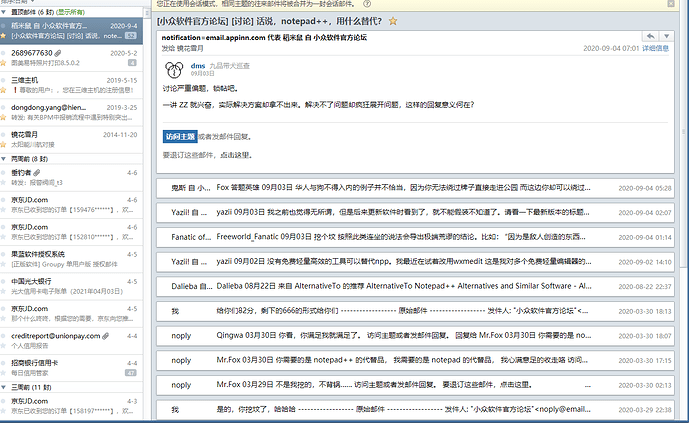Toggle read status dot of dongdong.yang mail
Image resolution: width=689 pixels, height=423 pixels.
point(3,107)
